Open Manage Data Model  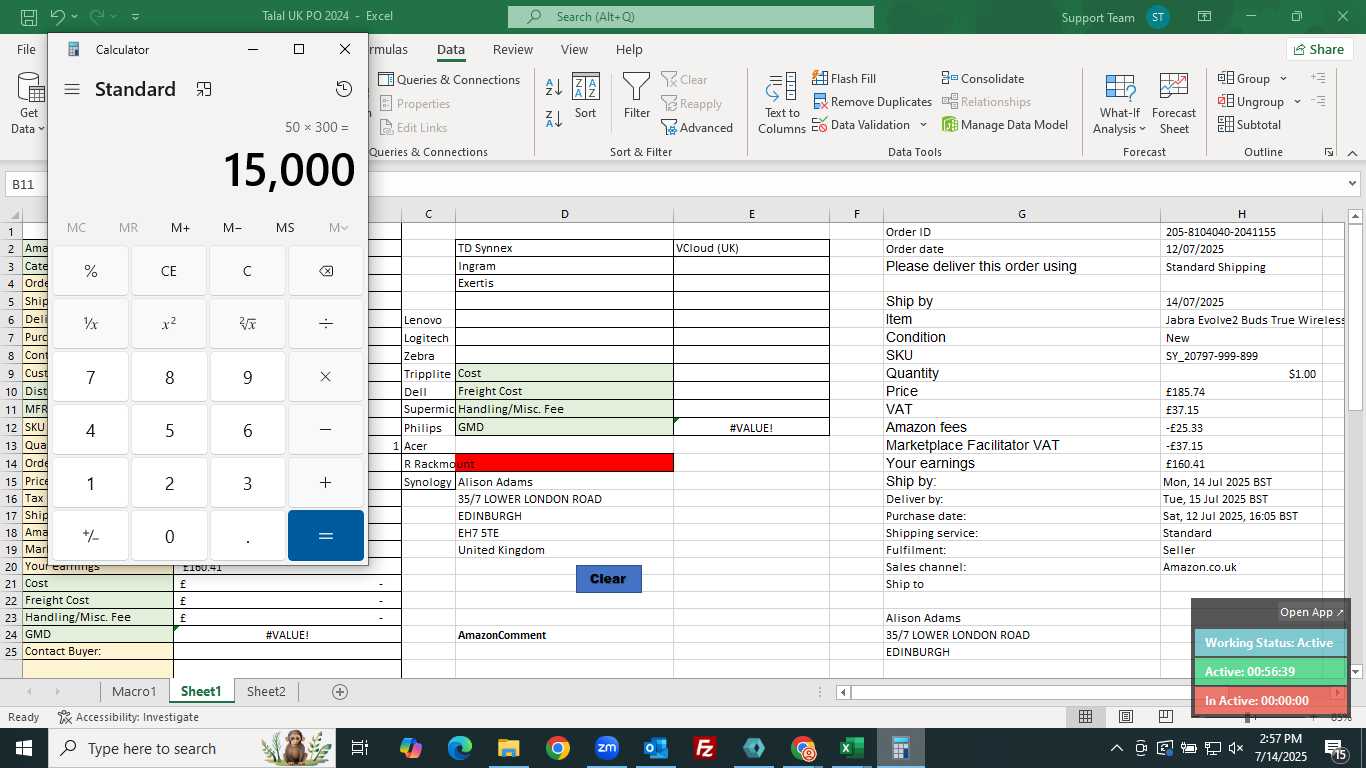coord(1005,125)
